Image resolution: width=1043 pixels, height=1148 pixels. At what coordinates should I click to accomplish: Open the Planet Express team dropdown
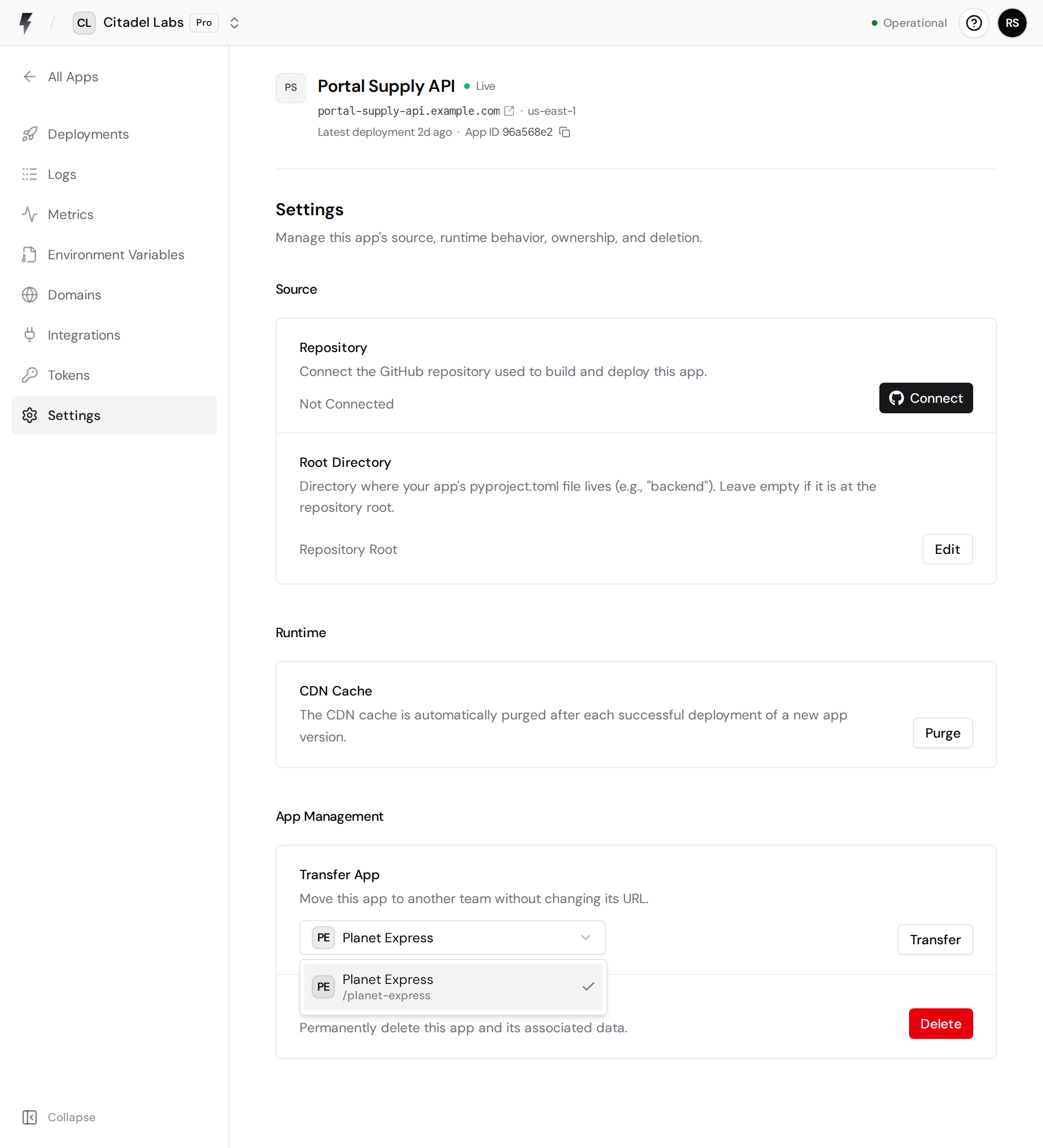click(452, 938)
